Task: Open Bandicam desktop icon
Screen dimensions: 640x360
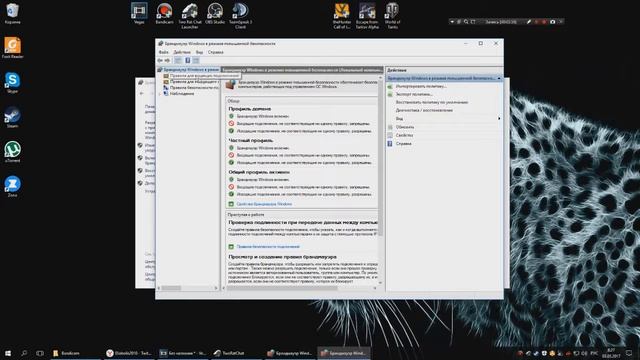Action: click(x=164, y=13)
